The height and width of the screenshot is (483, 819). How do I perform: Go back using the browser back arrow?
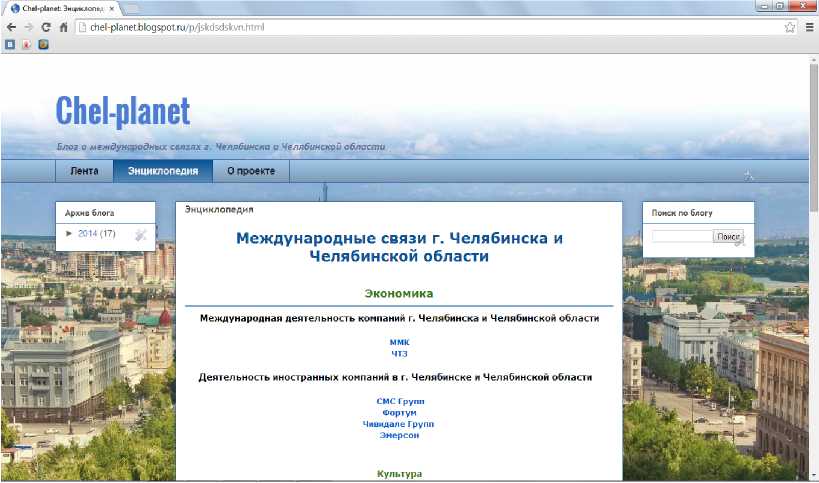pyautogui.click(x=11, y=27)
